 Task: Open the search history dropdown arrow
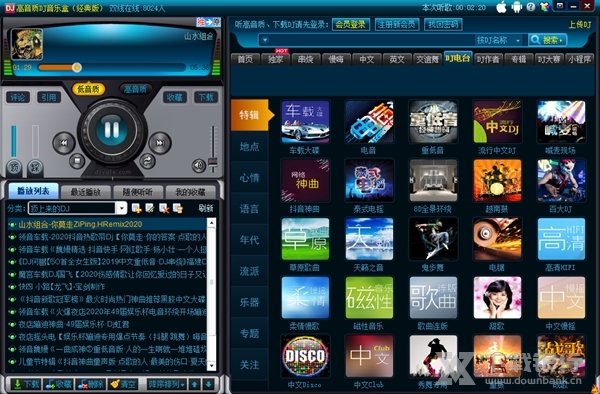[265, 40]
